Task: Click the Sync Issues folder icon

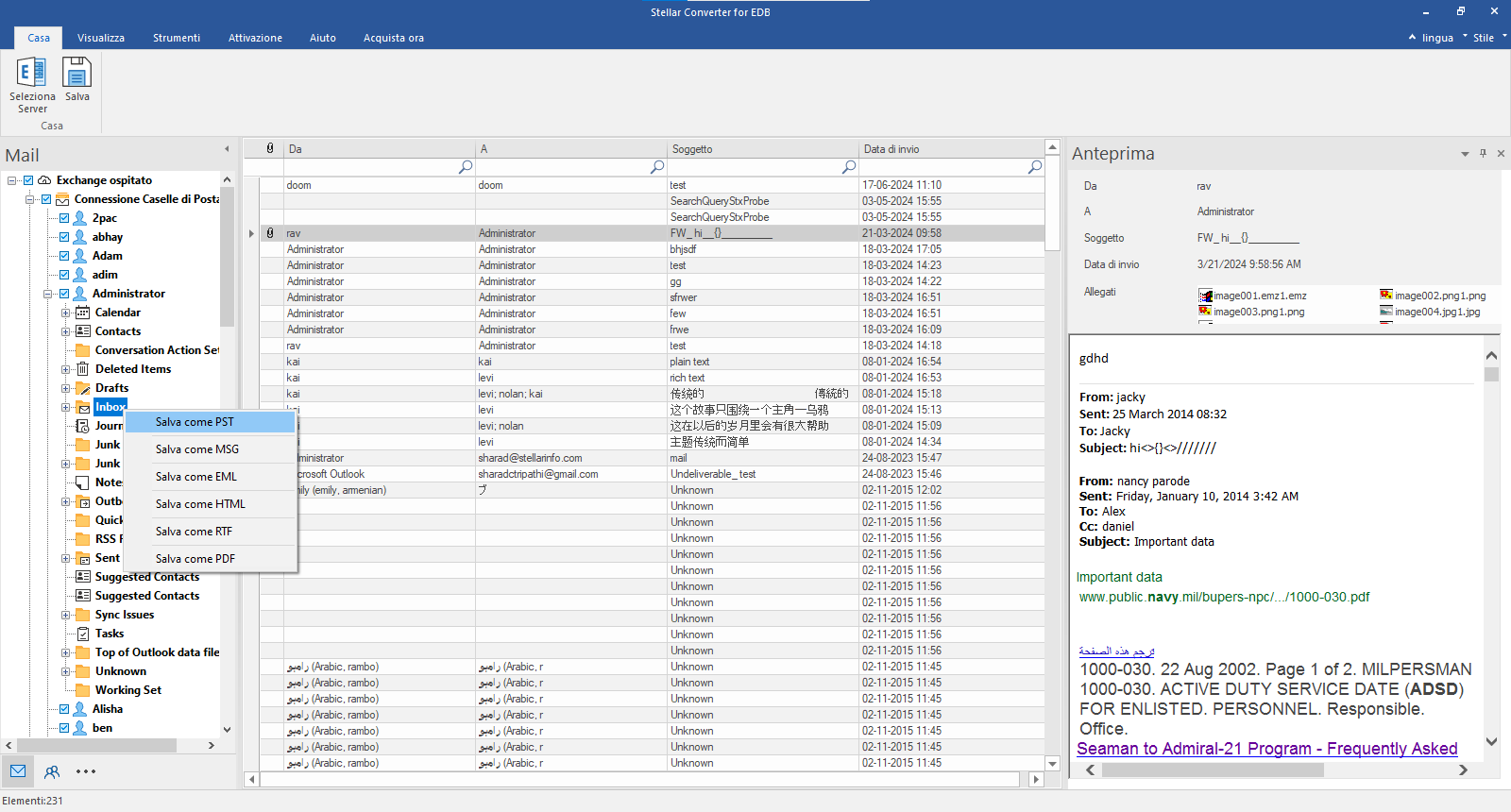Action: [x=83, y=615]
